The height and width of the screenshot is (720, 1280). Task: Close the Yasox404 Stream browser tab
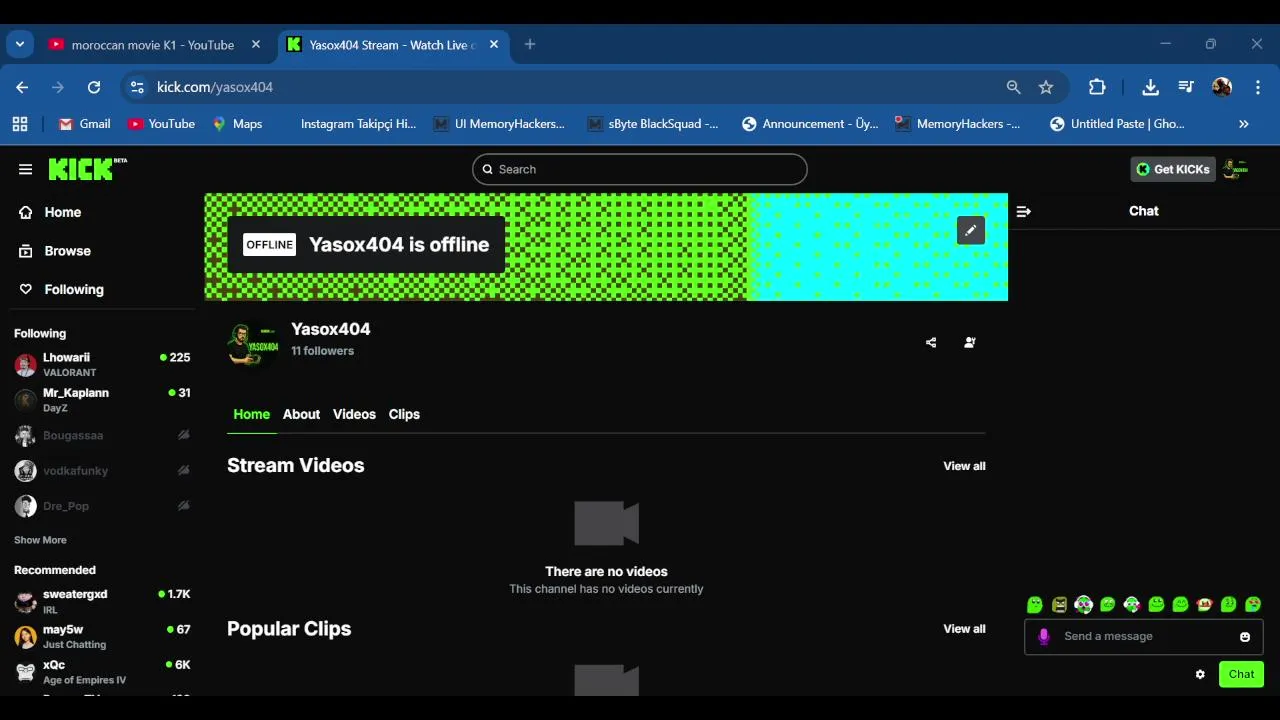pyautogui.click(x=494, y=45)
